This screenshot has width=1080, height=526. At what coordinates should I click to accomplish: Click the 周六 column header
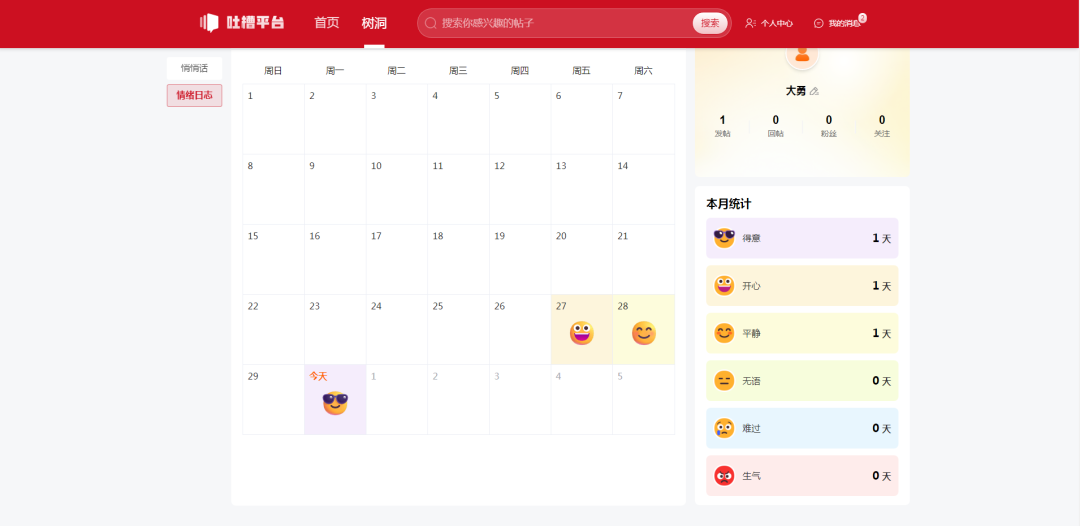643,70
